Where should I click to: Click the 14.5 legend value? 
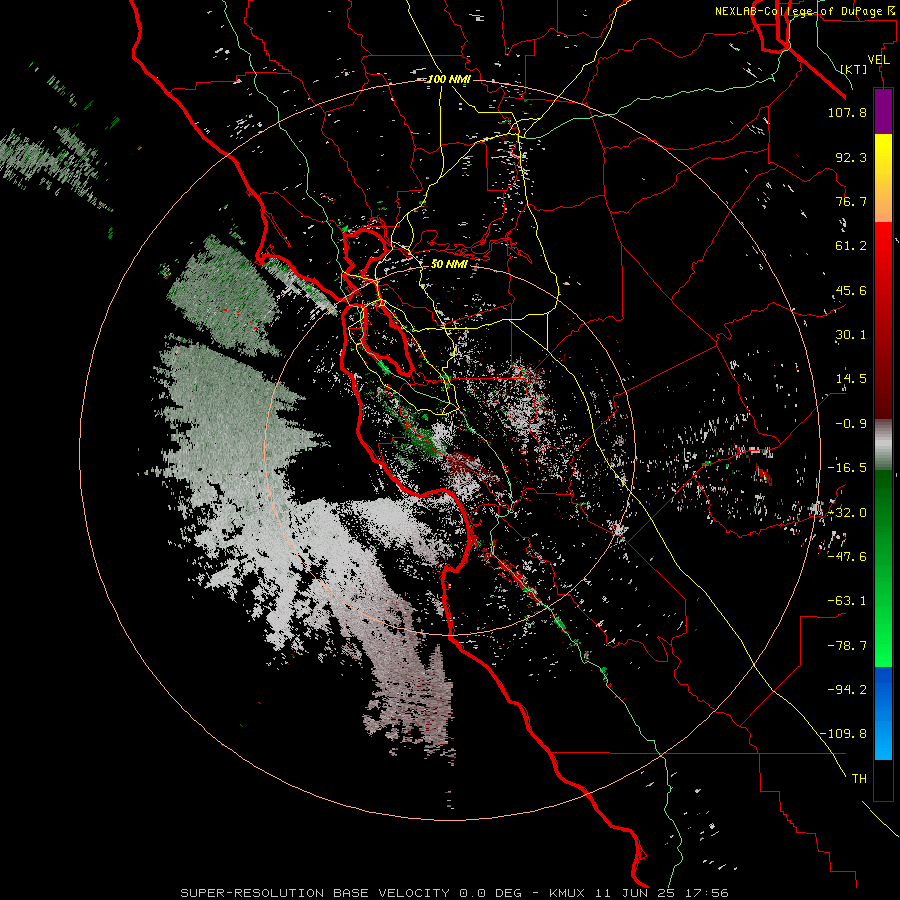pyautogui.click(x=851, y=379)
